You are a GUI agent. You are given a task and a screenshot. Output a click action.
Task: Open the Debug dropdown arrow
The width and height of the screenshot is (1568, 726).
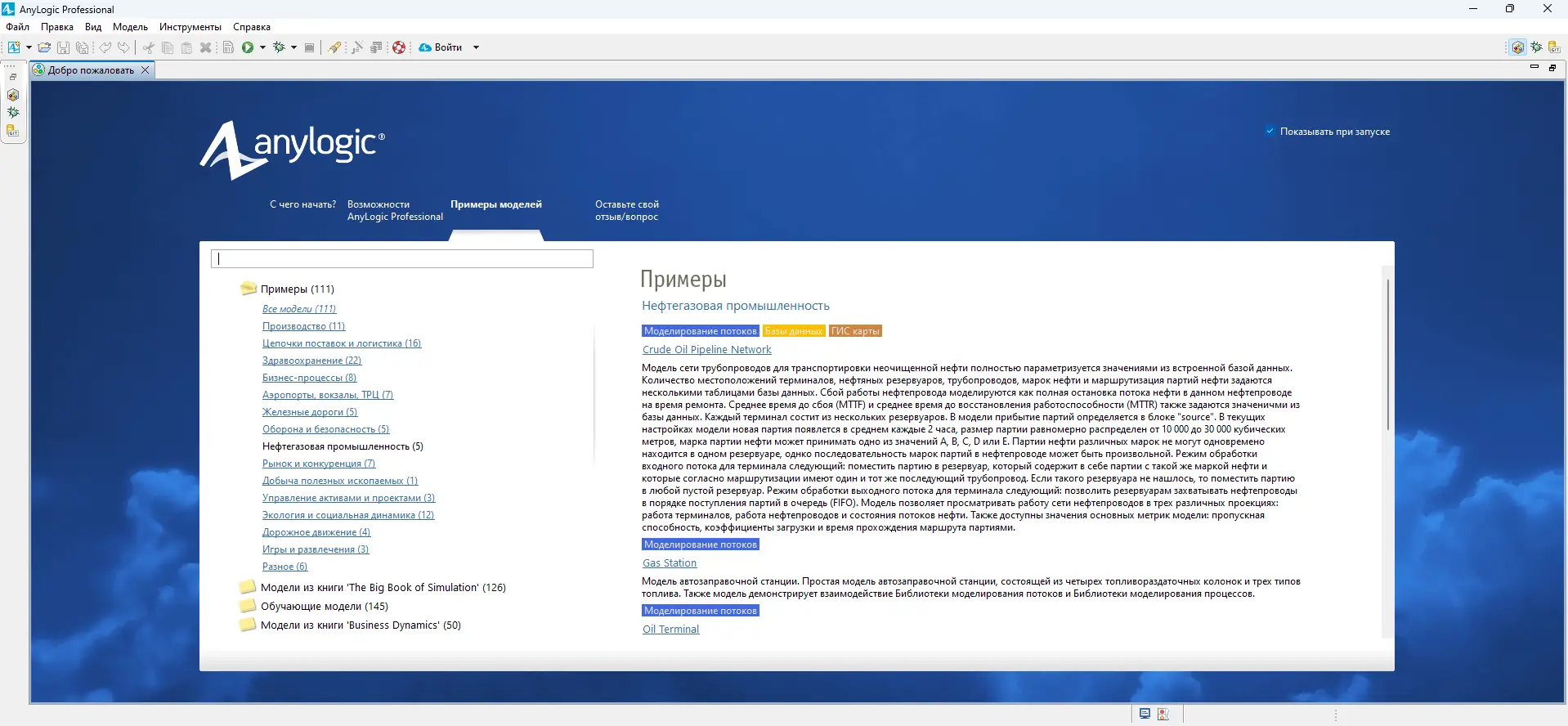pos(293,47)
